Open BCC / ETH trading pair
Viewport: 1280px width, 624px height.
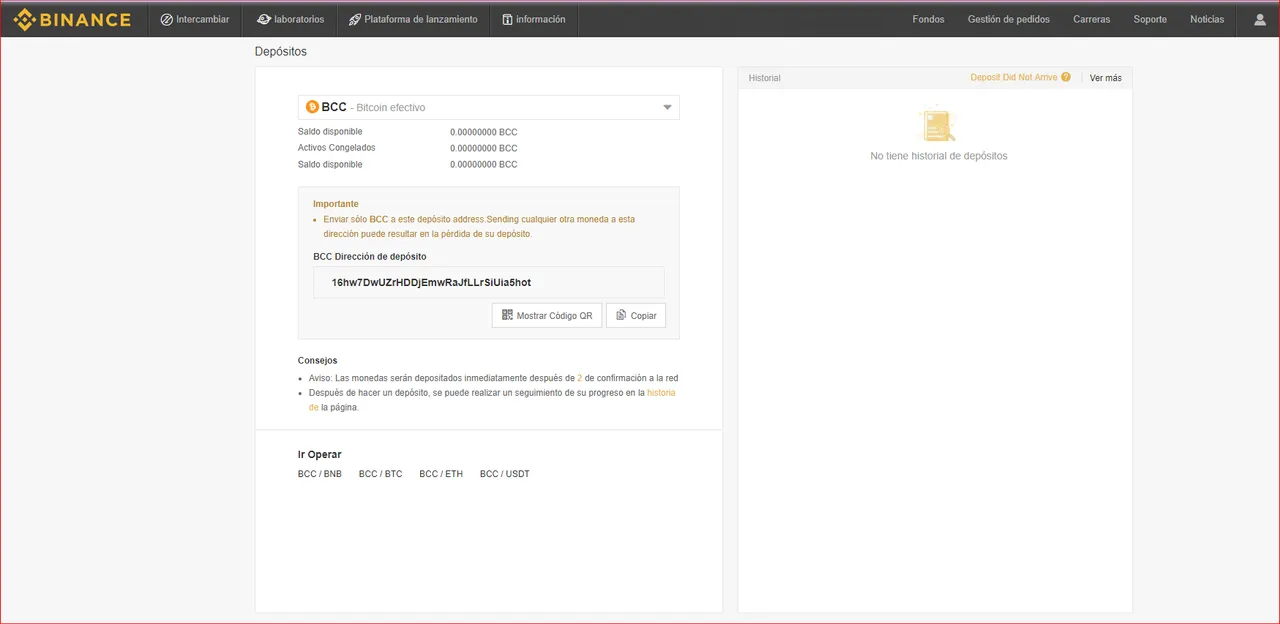pos(441,474)
